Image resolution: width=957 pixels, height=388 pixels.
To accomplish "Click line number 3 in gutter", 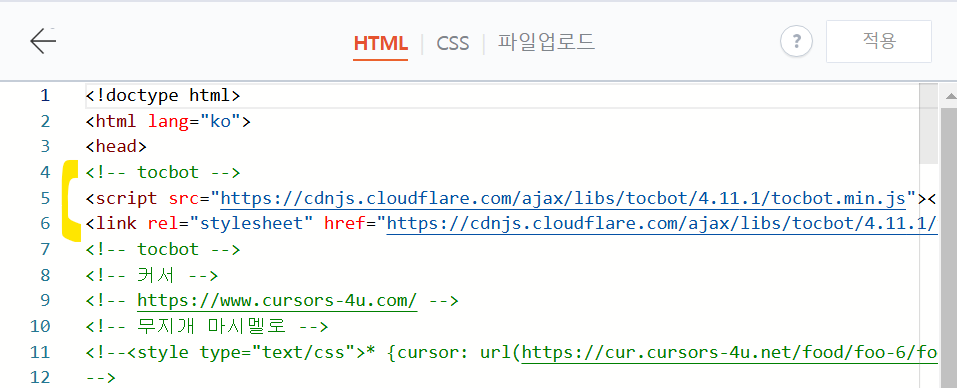I will 45,147.
